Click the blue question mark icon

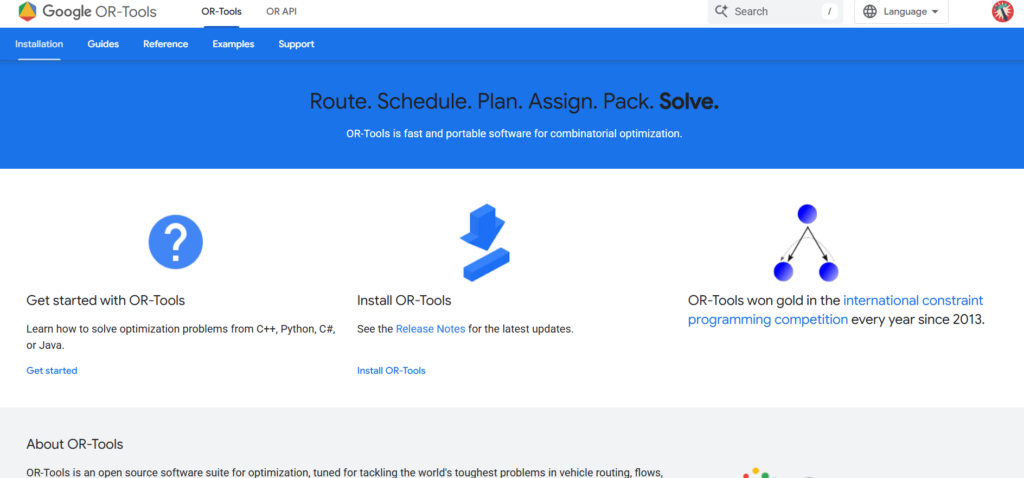click(x=176, y=242)
